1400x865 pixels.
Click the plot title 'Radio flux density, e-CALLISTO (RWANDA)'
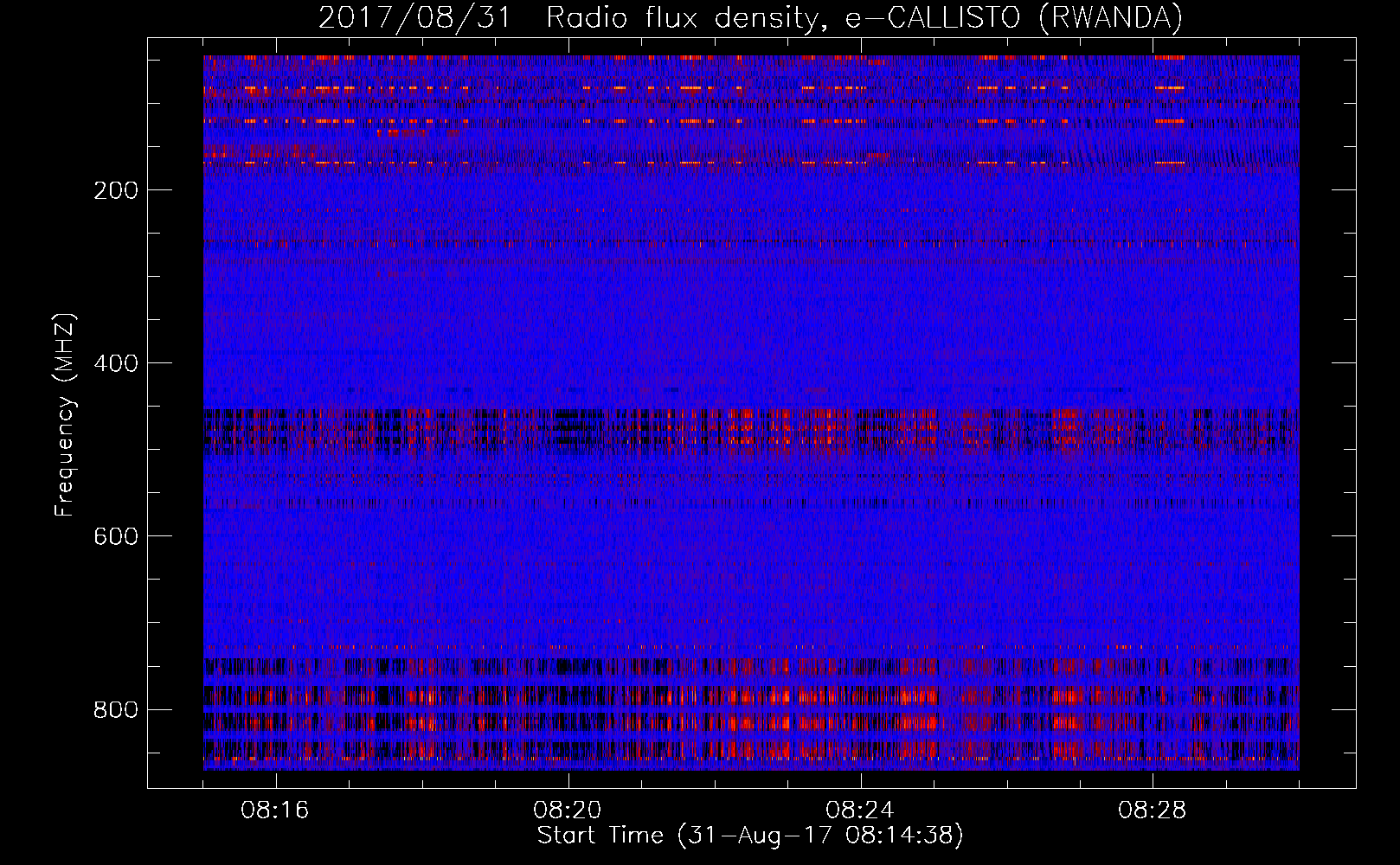click(x=864, y=17)
